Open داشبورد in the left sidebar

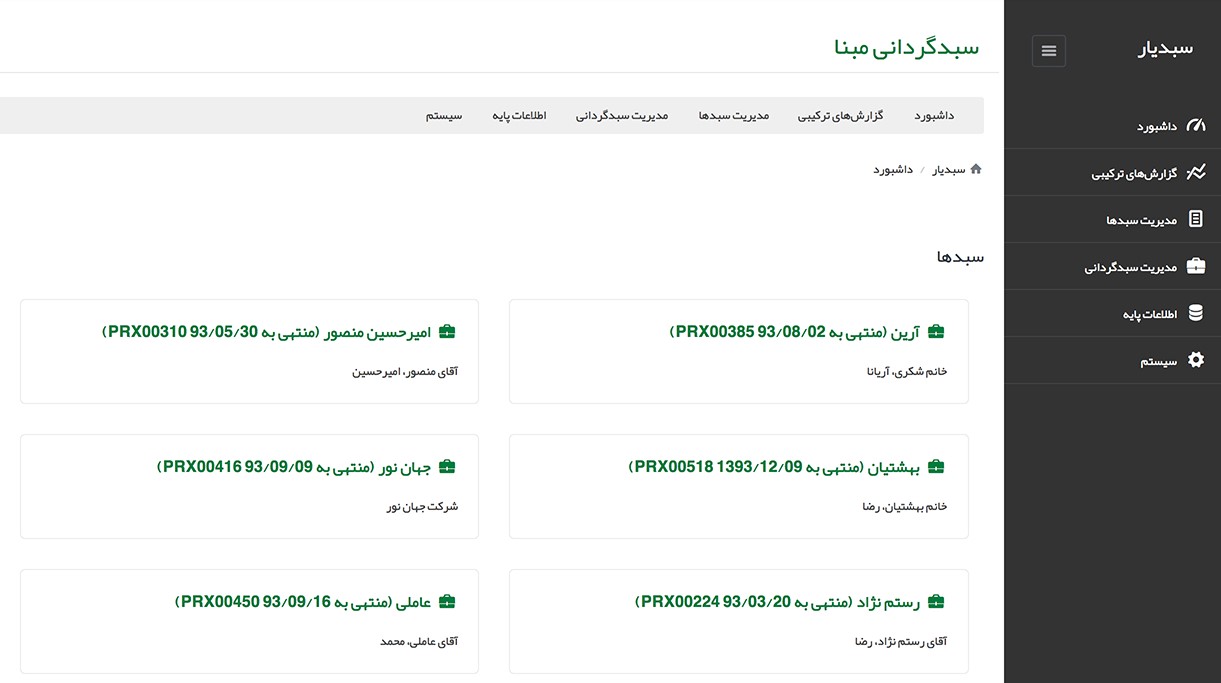click(1113, 126)
